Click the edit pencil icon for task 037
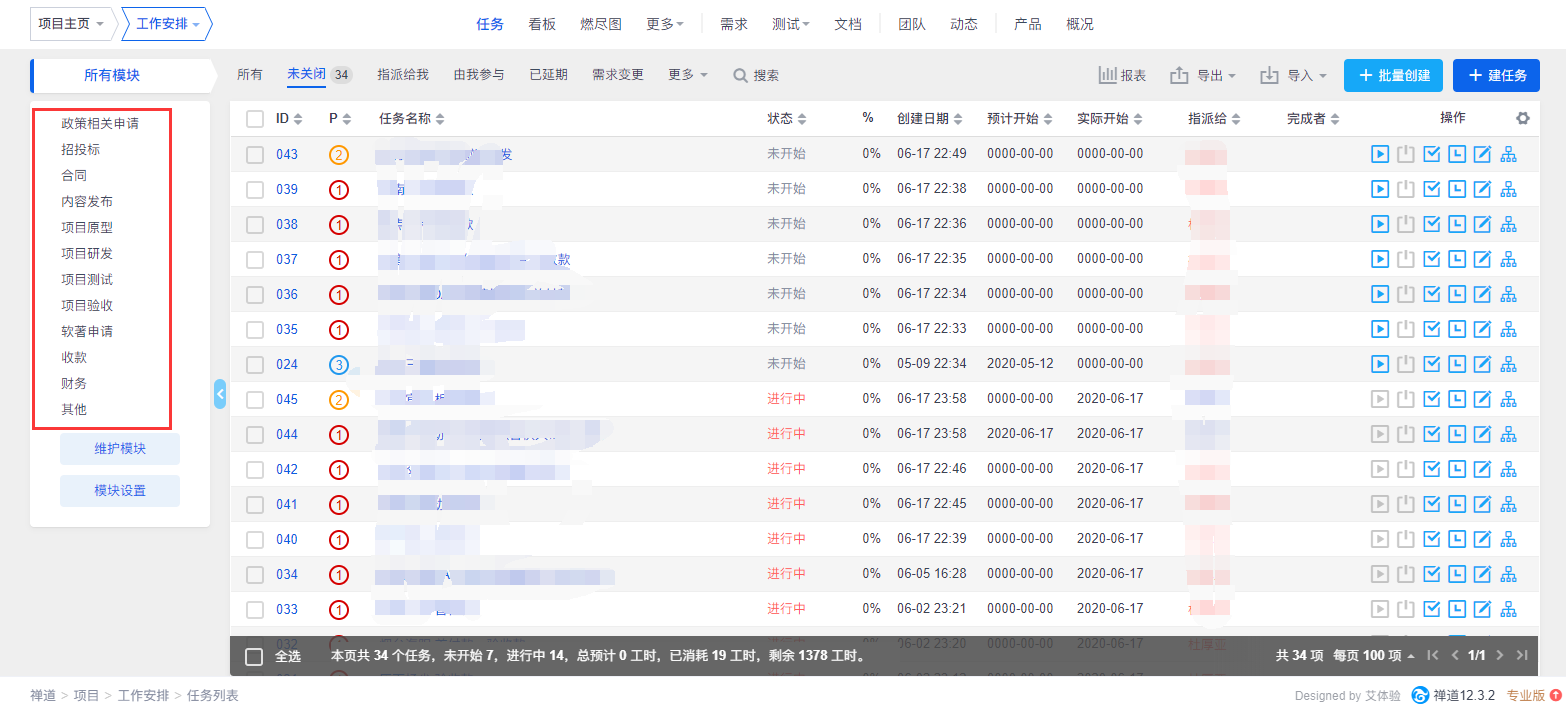1566x708 pixels. (1483, 259)
